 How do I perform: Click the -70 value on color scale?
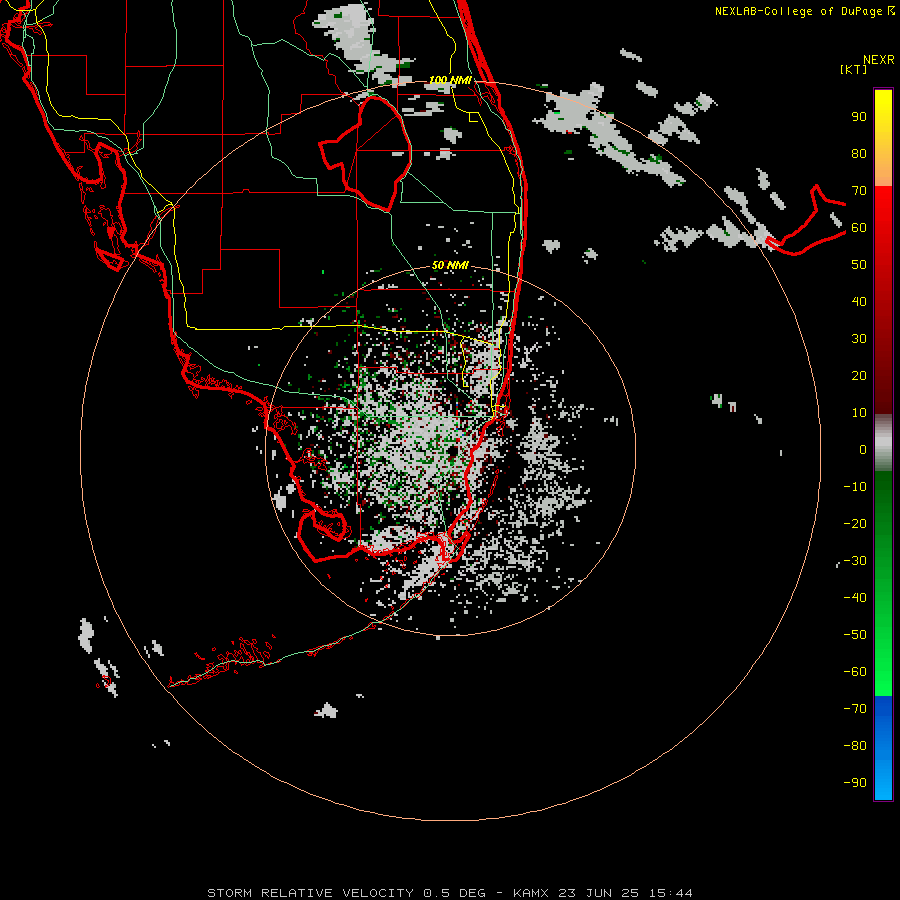(x=855, y=709)
